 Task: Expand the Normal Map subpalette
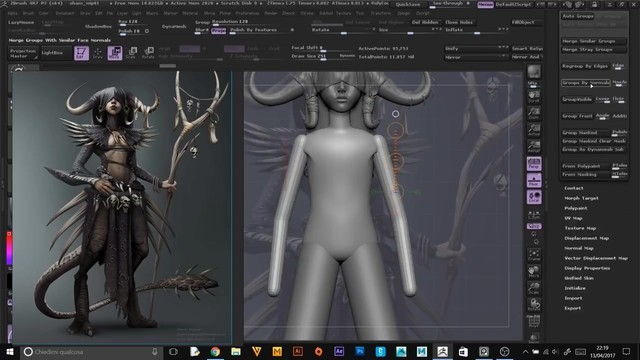point(579,248)
